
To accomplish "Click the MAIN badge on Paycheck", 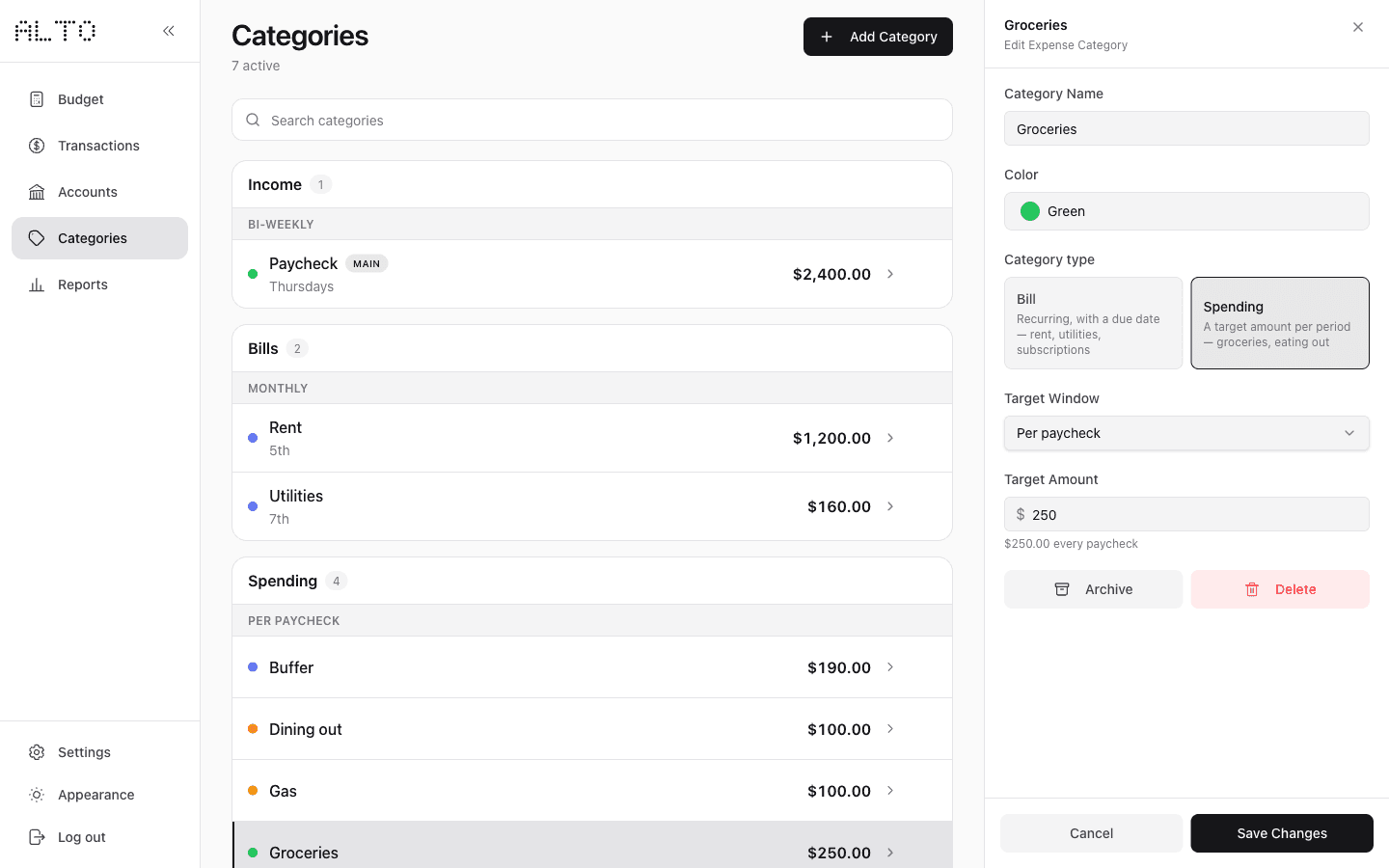I will [x=367, y=263].
